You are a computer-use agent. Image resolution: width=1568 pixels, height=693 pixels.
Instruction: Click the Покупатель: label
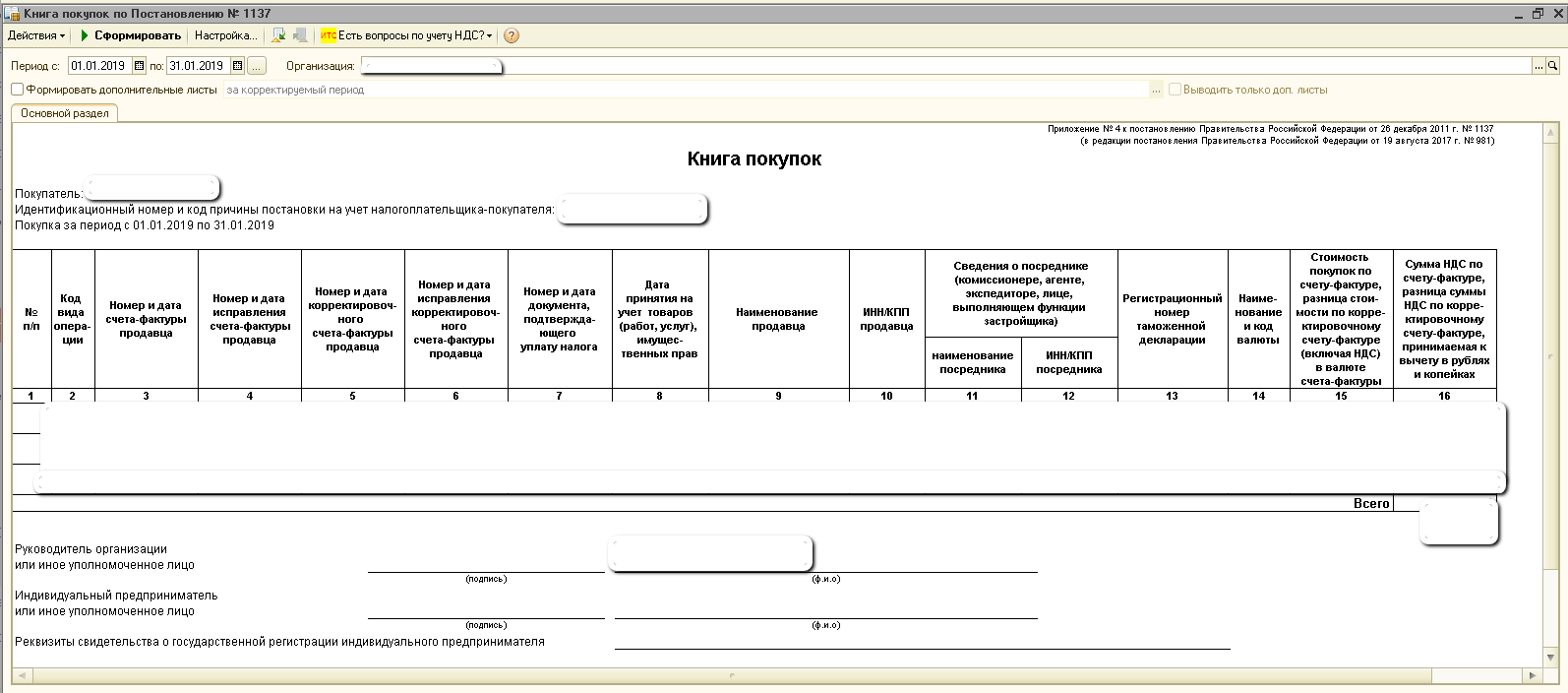49,194
